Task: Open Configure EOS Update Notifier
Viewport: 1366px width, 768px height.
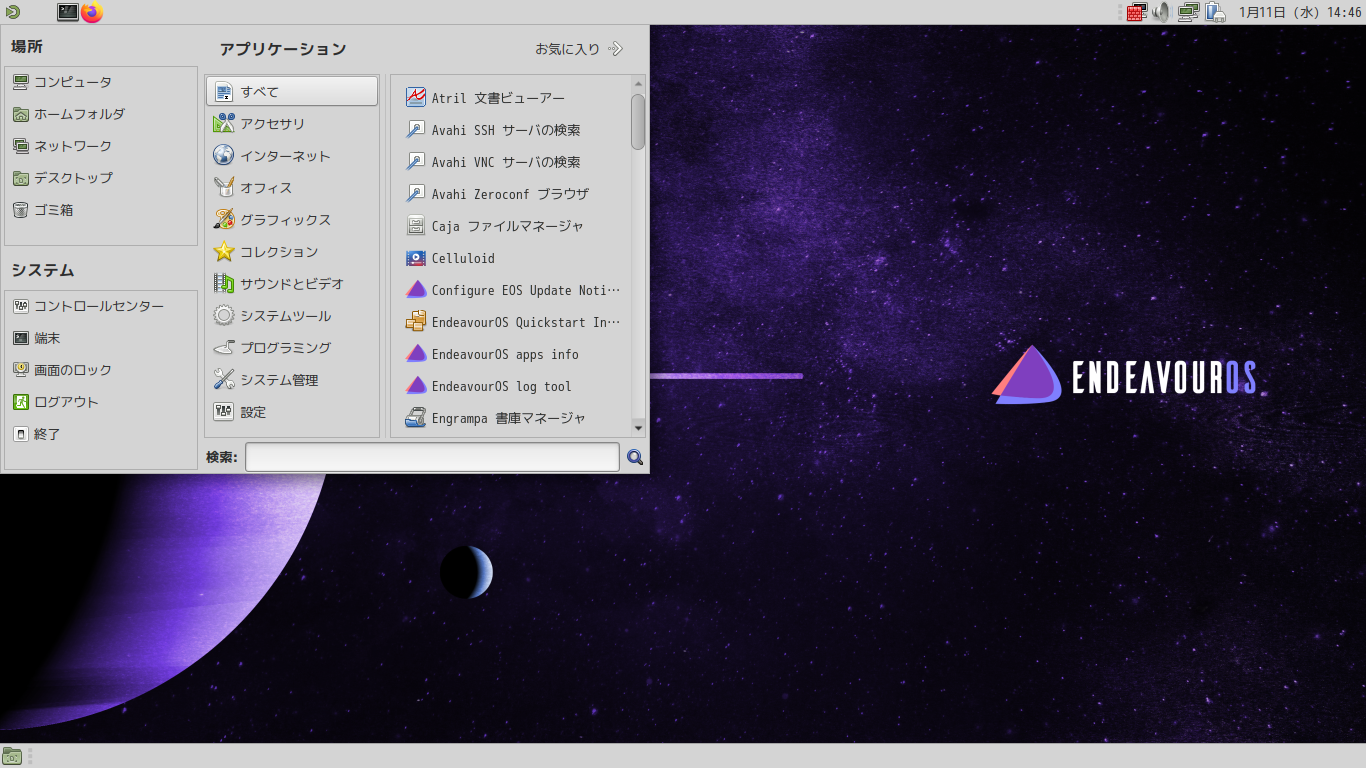Action: pyautogui.click(x=512, y=290)
